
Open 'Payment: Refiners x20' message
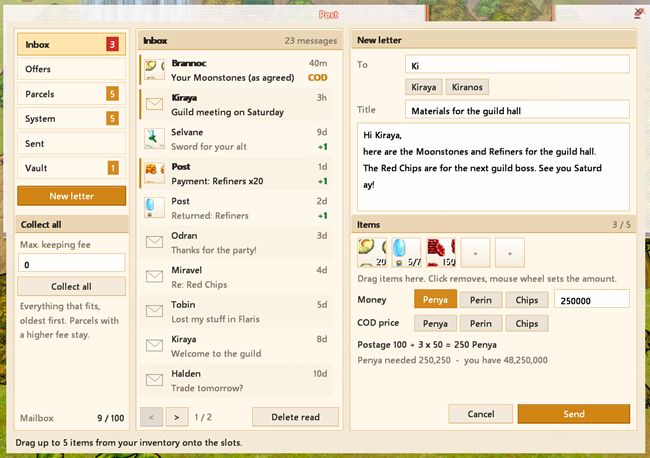coord(235,173)
